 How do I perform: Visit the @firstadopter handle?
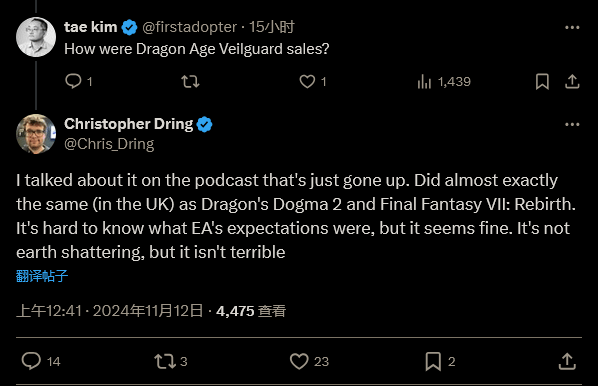(190, 27)
